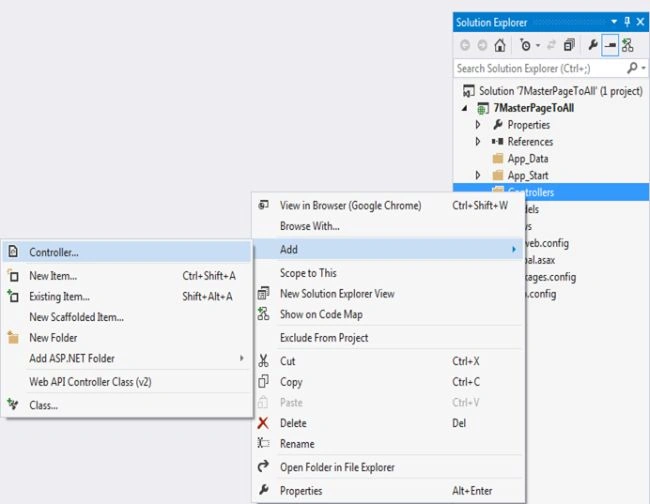The height and width of the screenshot is (504, 650).
Task: Click the search magnifier icon
Action: [x=632, y=68]
